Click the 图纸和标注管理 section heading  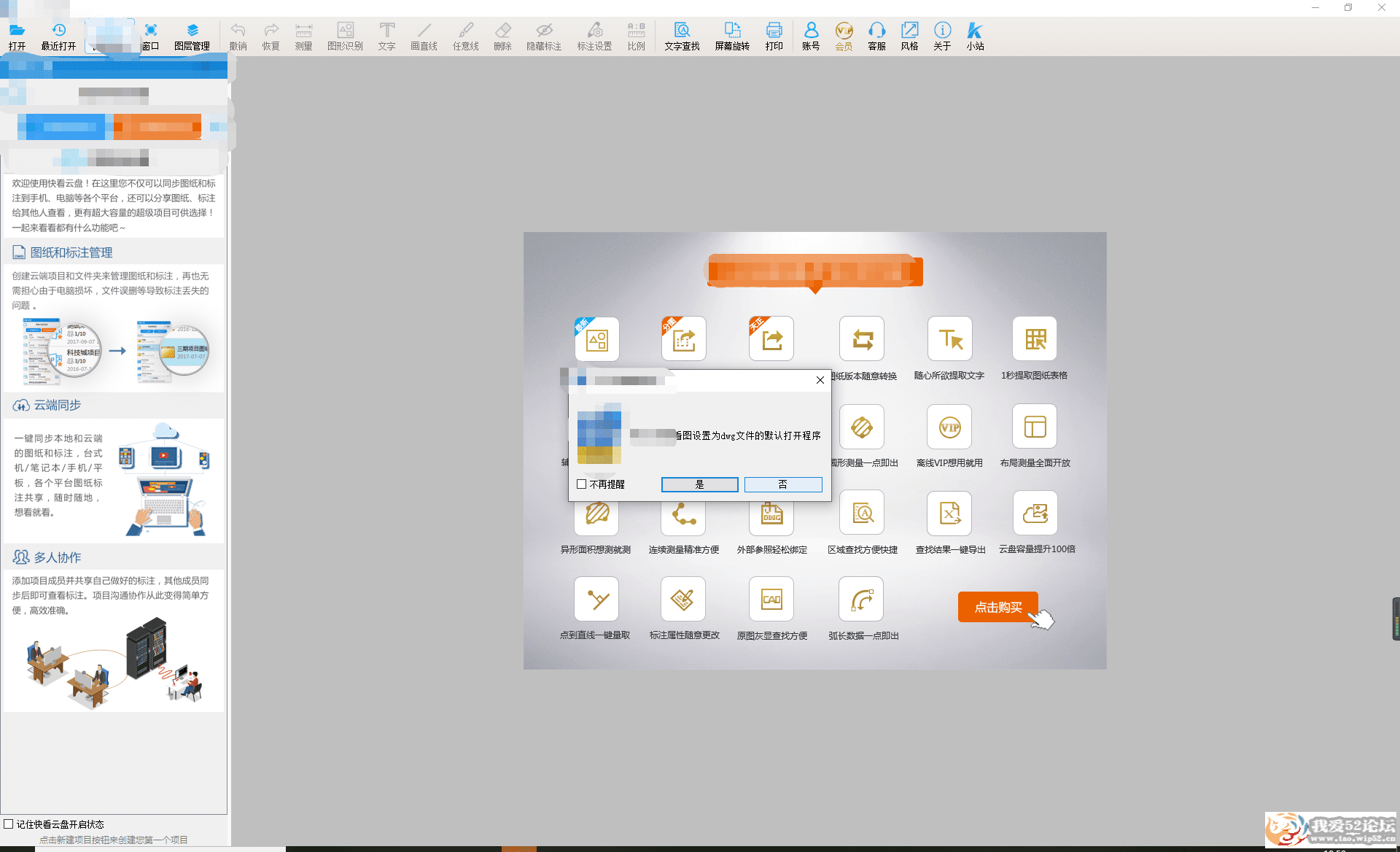tap(71, 252)
